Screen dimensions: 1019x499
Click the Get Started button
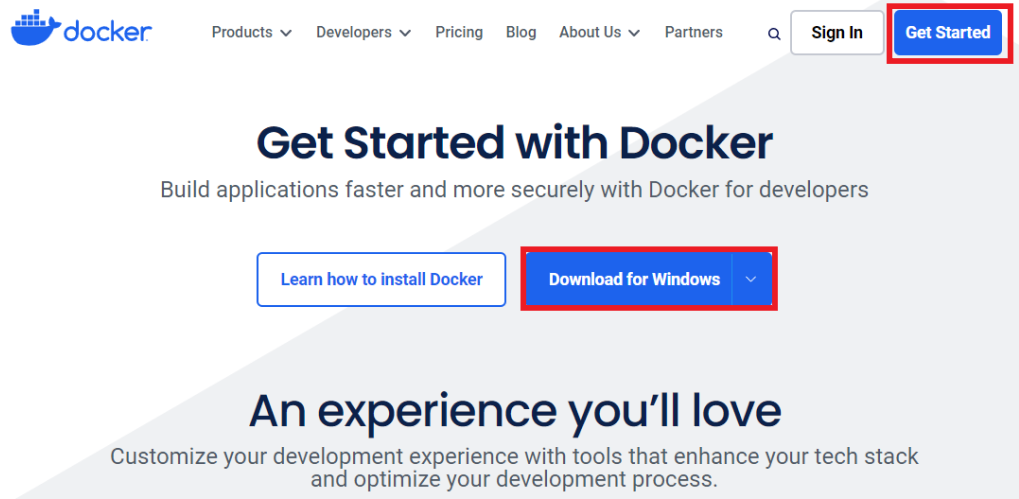948,32
